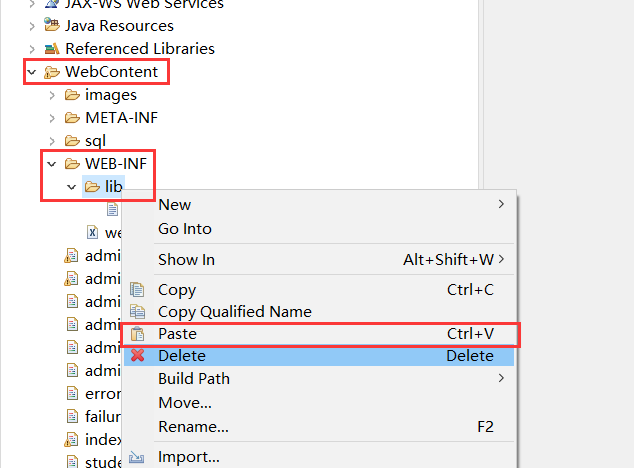634x468 pixels.
Task: Collapse the WEB-INF folder
Action: coord(51,164)
